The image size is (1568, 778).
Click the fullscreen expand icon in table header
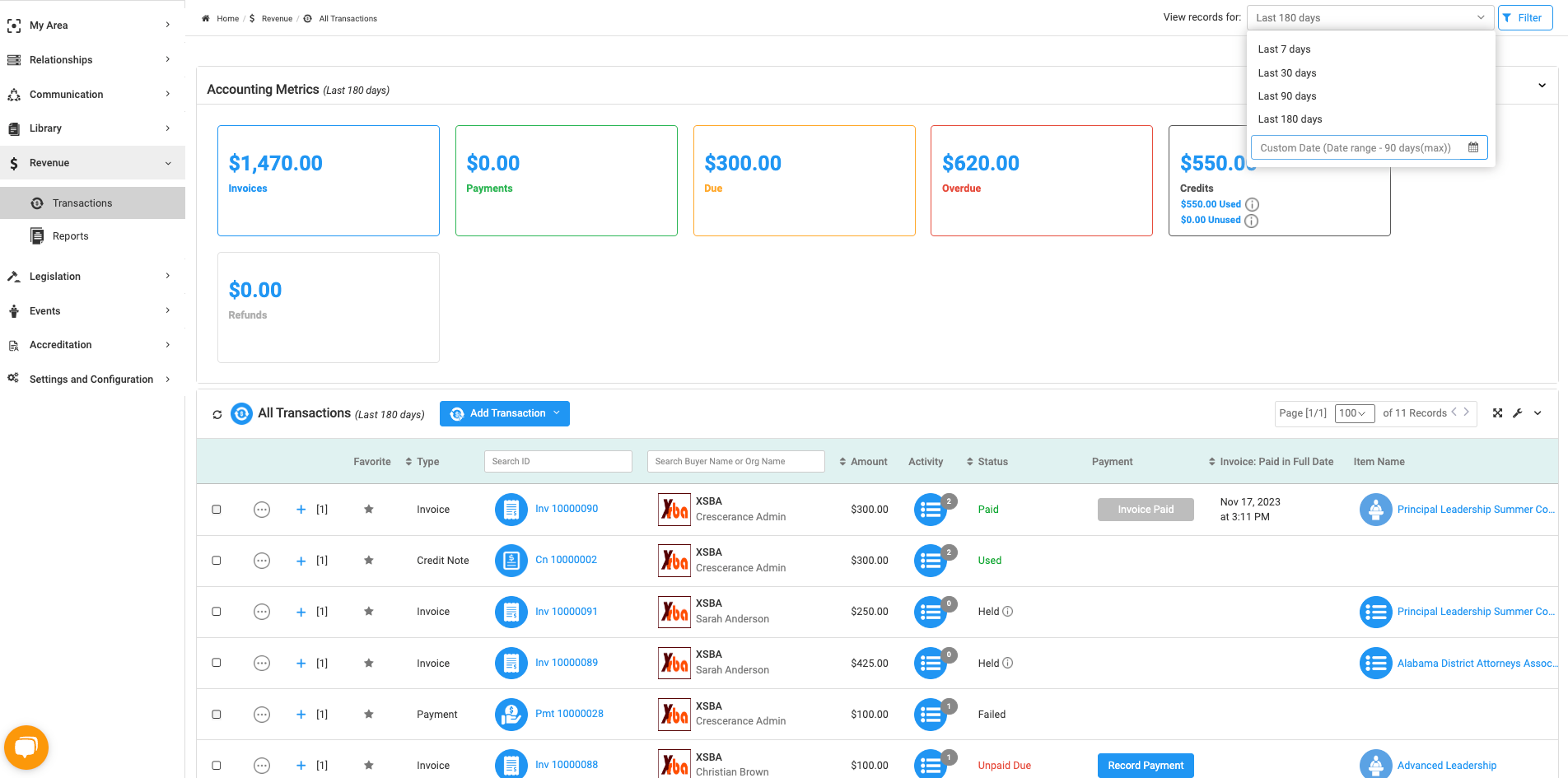[x=1498, y=413]
